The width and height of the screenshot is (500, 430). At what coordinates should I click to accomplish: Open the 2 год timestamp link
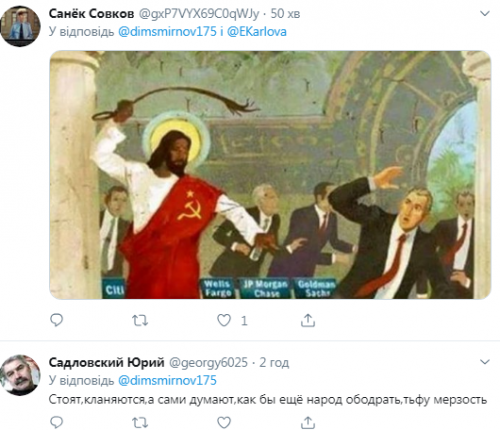pyautogui.click(x=274, y=362)
